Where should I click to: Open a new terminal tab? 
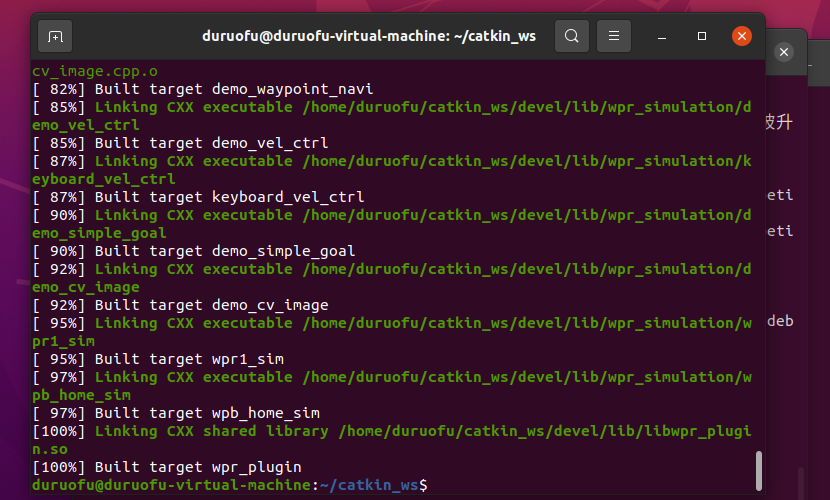pyautogui.click(x=55, y=37)
